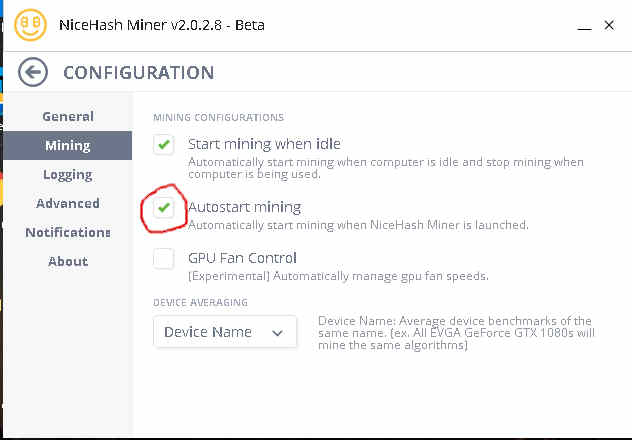Open the General settings tab
This screenshot has width=632, height=440.
click(68, 116)
